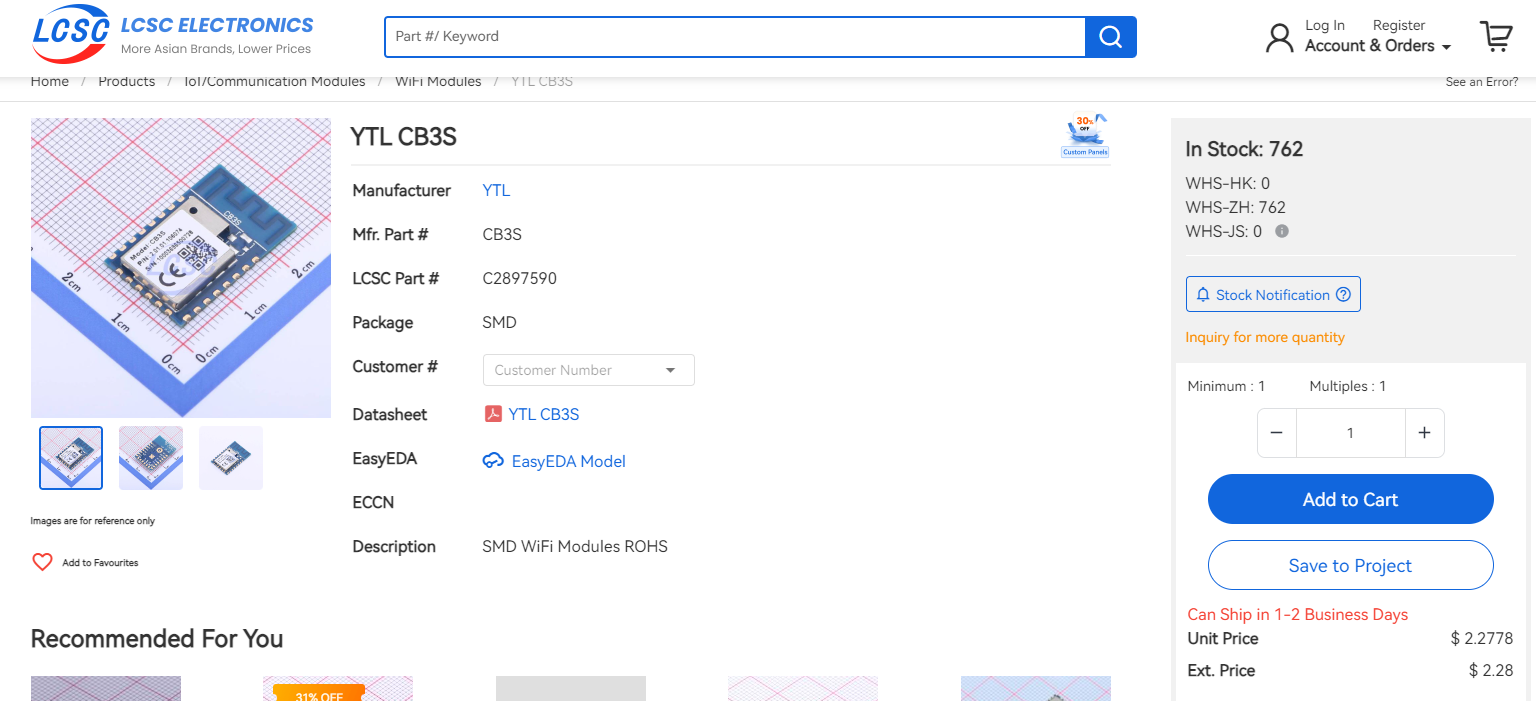Click the Mfr. Part # value CB3S
The image size is (1536, 701).
(502, 234)
